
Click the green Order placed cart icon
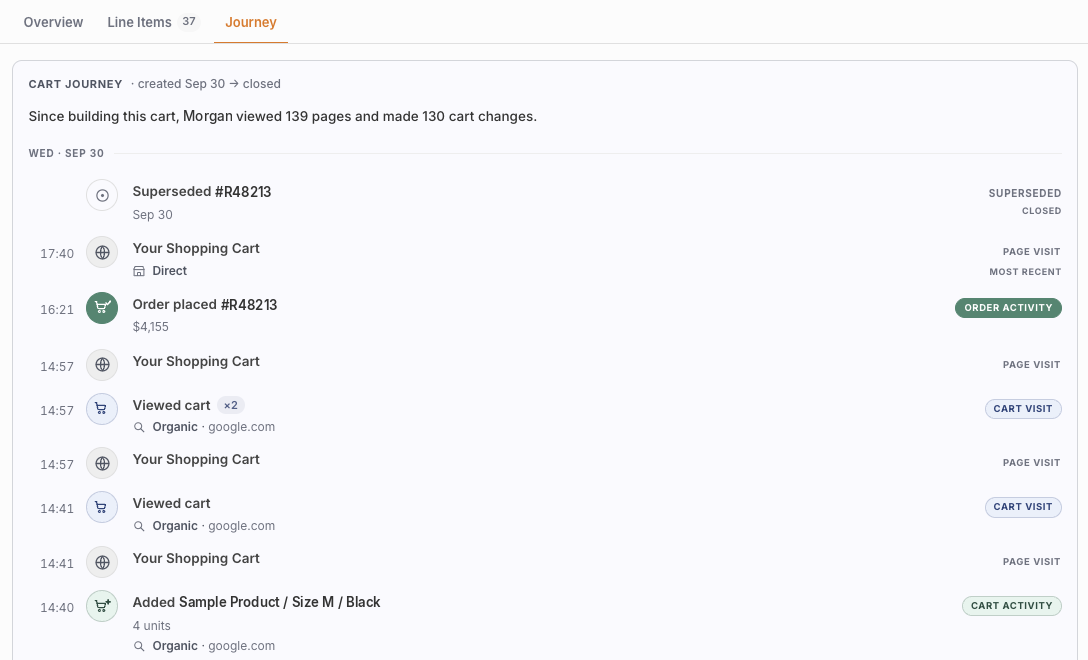[102, 308]
